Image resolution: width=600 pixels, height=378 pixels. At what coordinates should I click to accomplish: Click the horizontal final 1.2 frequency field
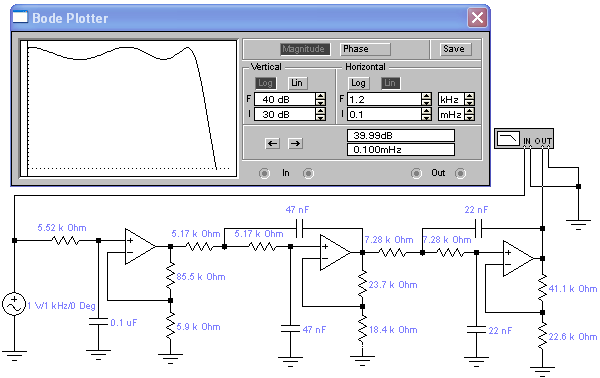384,99
